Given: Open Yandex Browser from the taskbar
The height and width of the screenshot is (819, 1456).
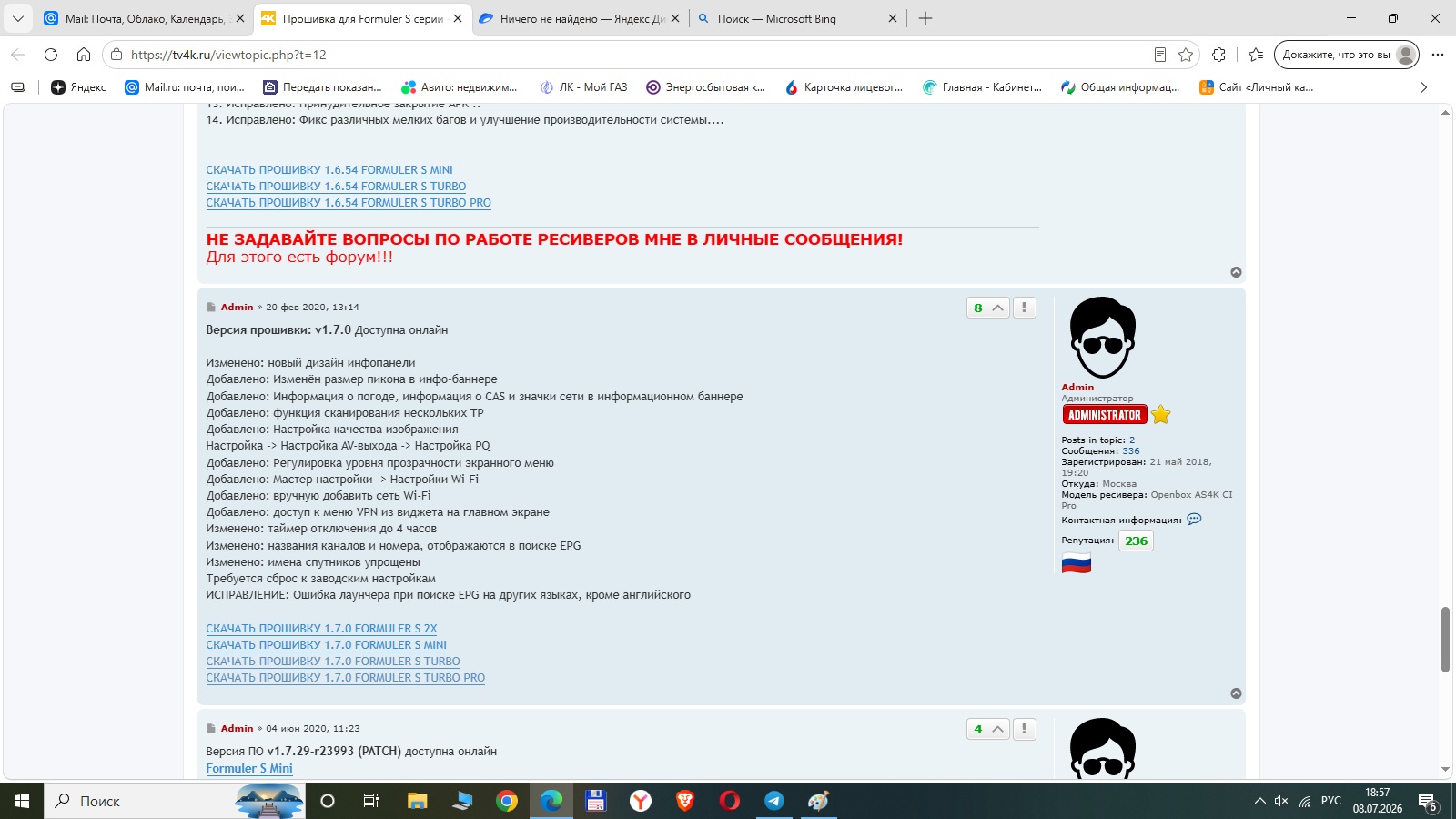Looking at the screenshot, I should pos(641,801).
